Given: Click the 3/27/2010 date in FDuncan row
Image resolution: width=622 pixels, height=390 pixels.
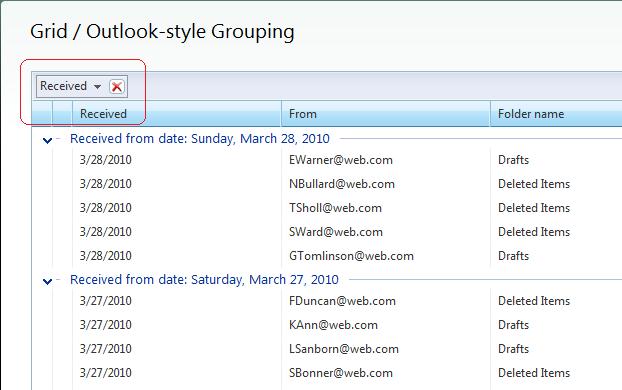Looking at the screenshot, I should [106, 301].
